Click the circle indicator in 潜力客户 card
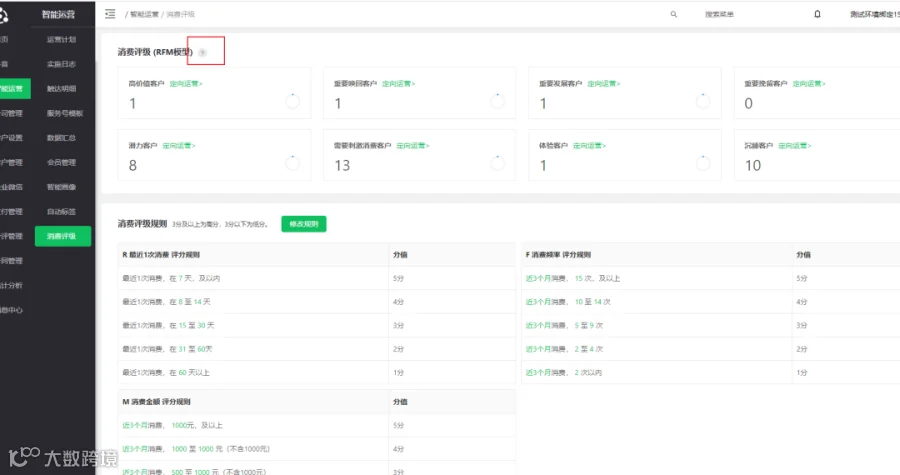 [x=293, y=163]
